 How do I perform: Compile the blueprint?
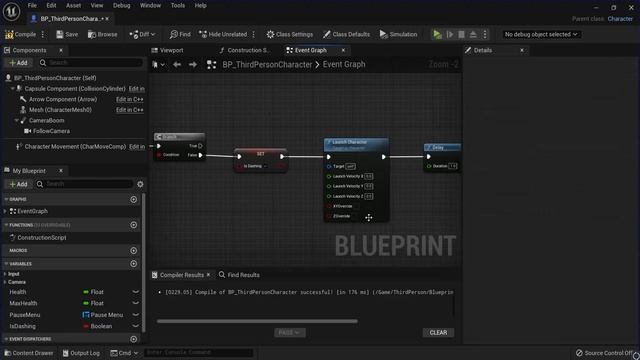point(20,35)
